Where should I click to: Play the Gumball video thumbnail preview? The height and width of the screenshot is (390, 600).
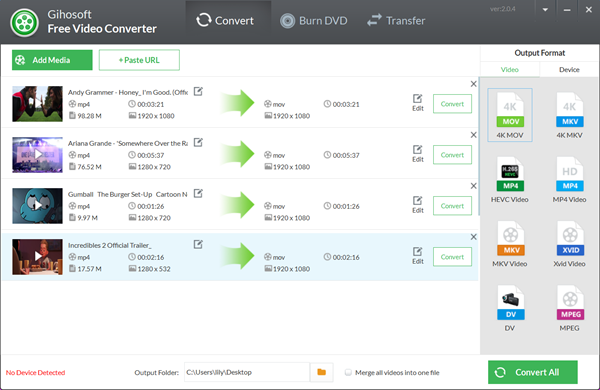click(x=38, y=206)
